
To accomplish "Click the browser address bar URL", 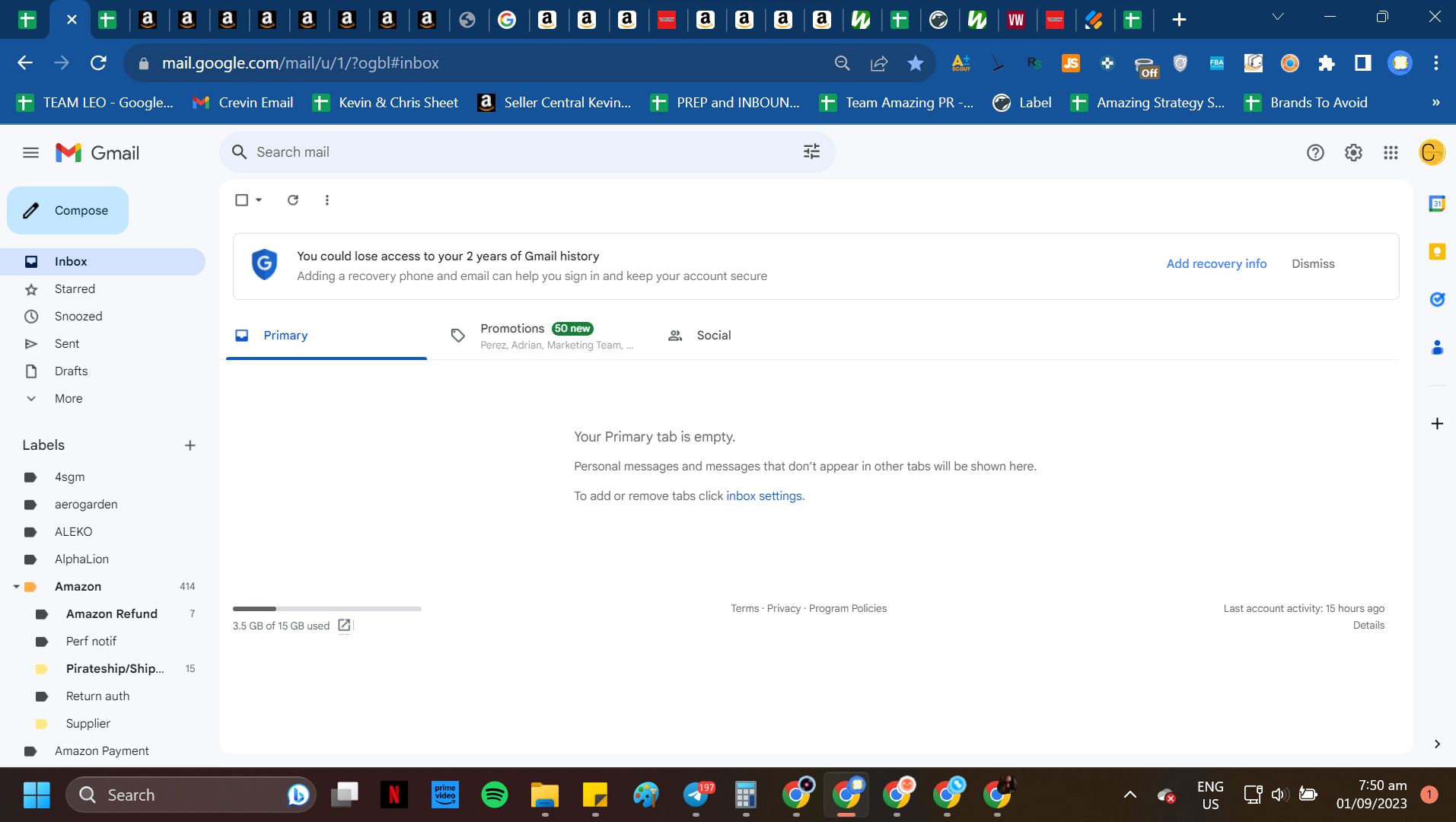I will click(x=300, y=63).
